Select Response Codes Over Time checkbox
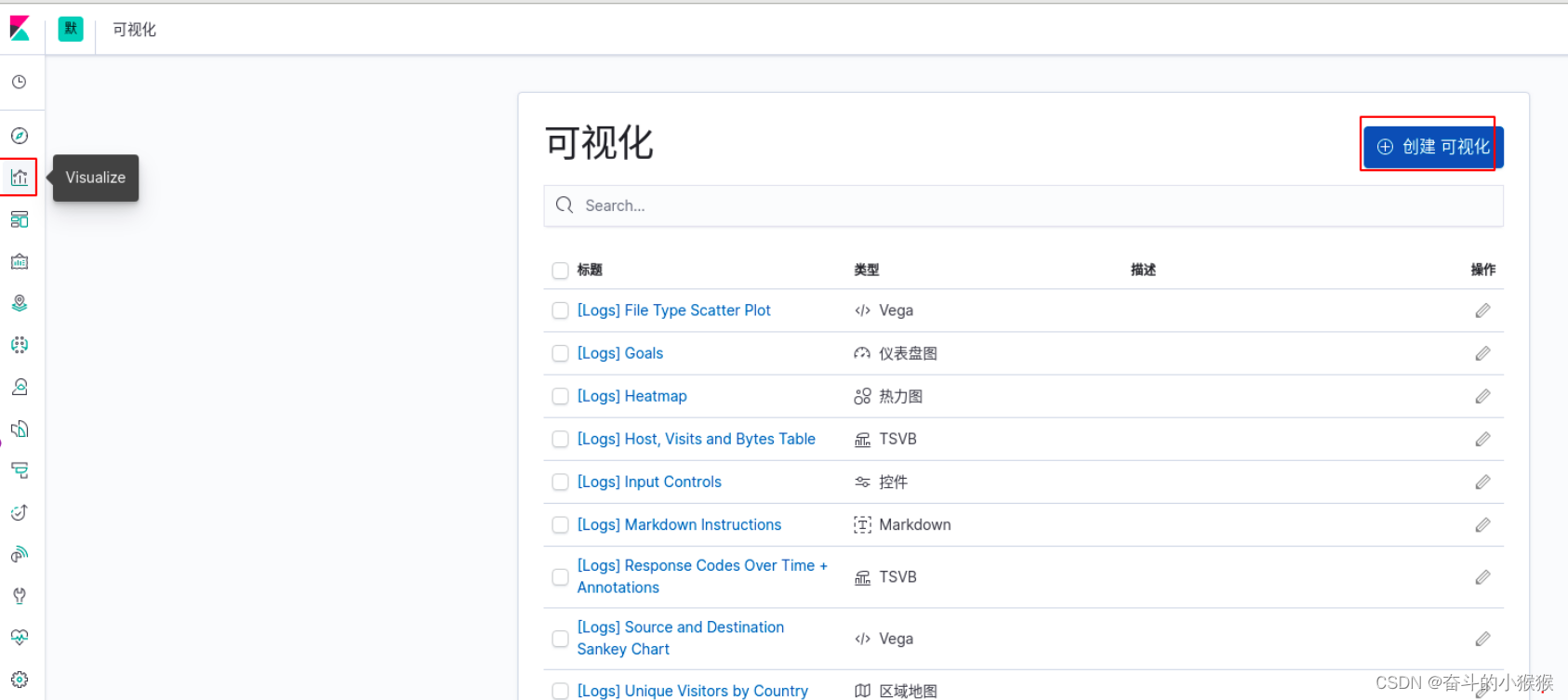The image size is (1568, 700). [560, 577]
